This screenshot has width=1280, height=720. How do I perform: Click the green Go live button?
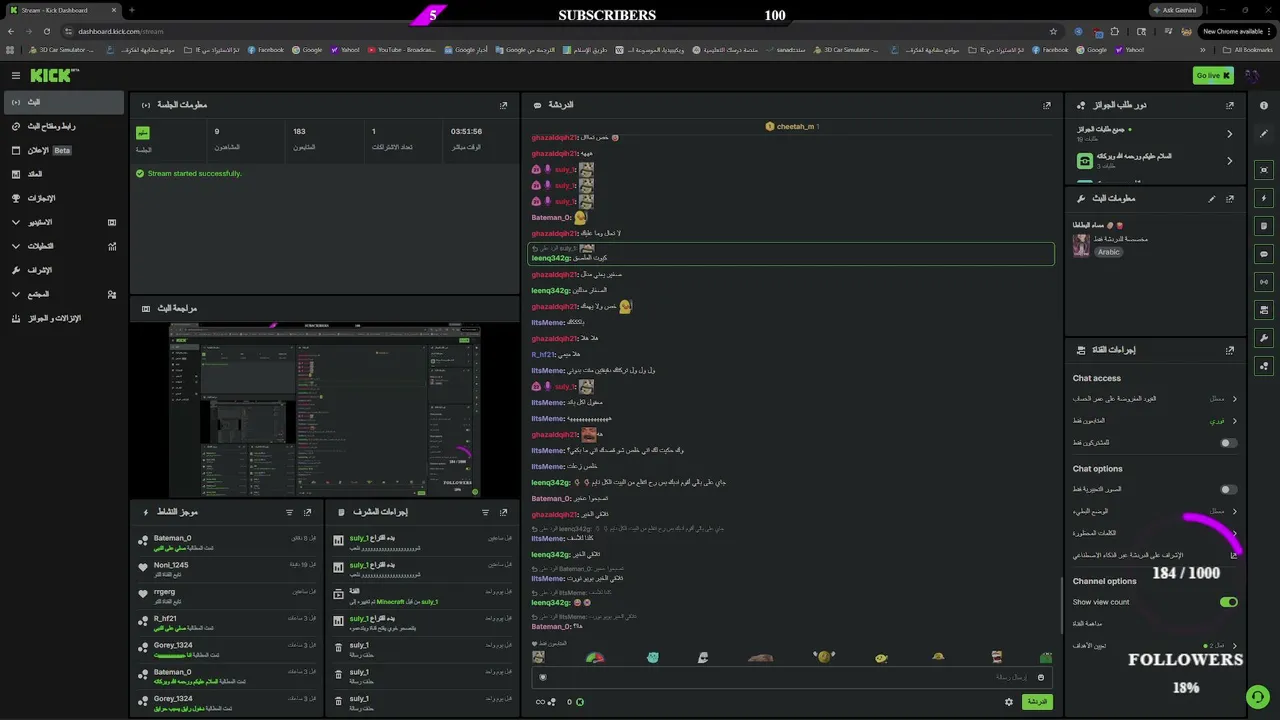1212,75
